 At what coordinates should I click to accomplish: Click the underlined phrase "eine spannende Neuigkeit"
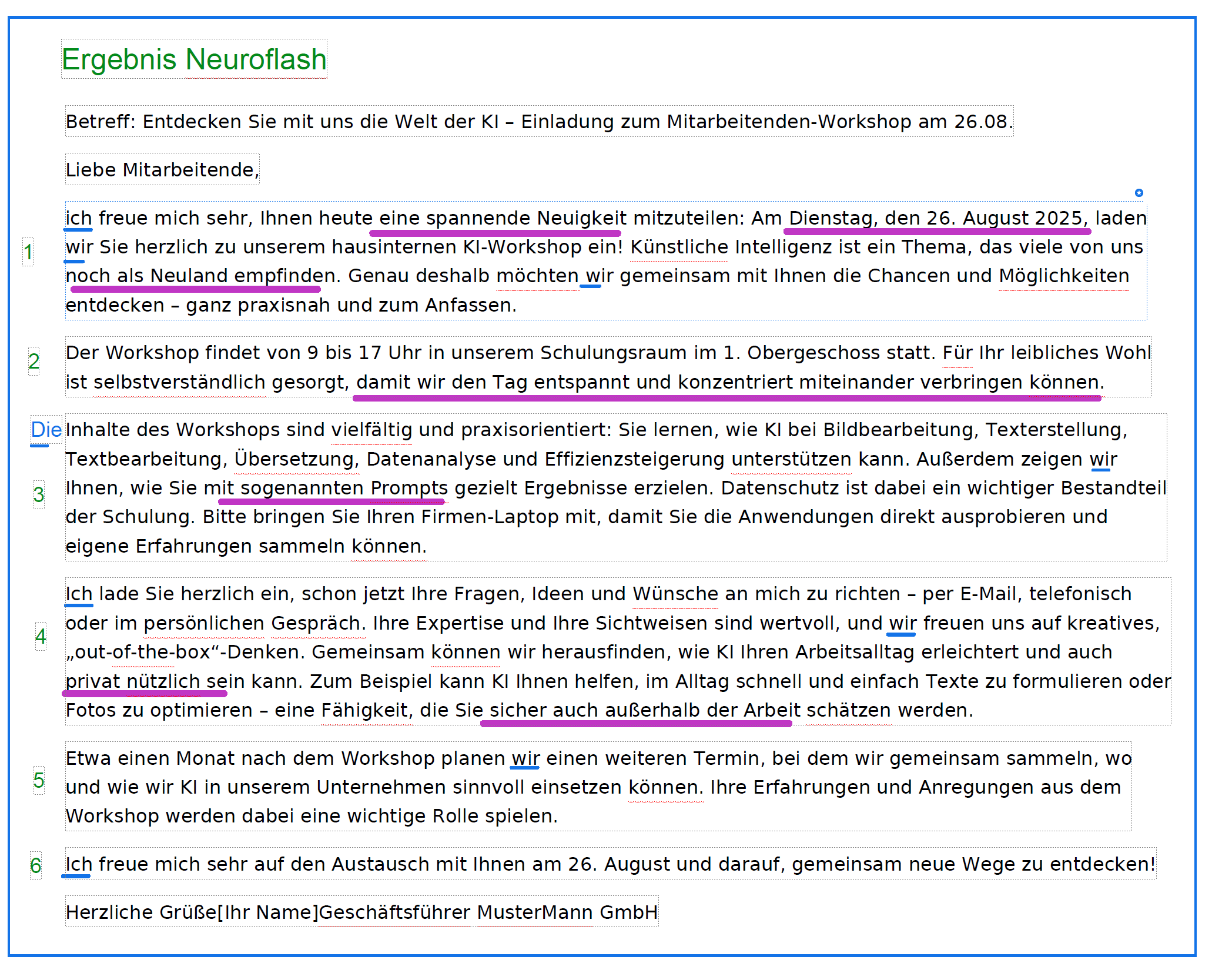click(503, 218)
